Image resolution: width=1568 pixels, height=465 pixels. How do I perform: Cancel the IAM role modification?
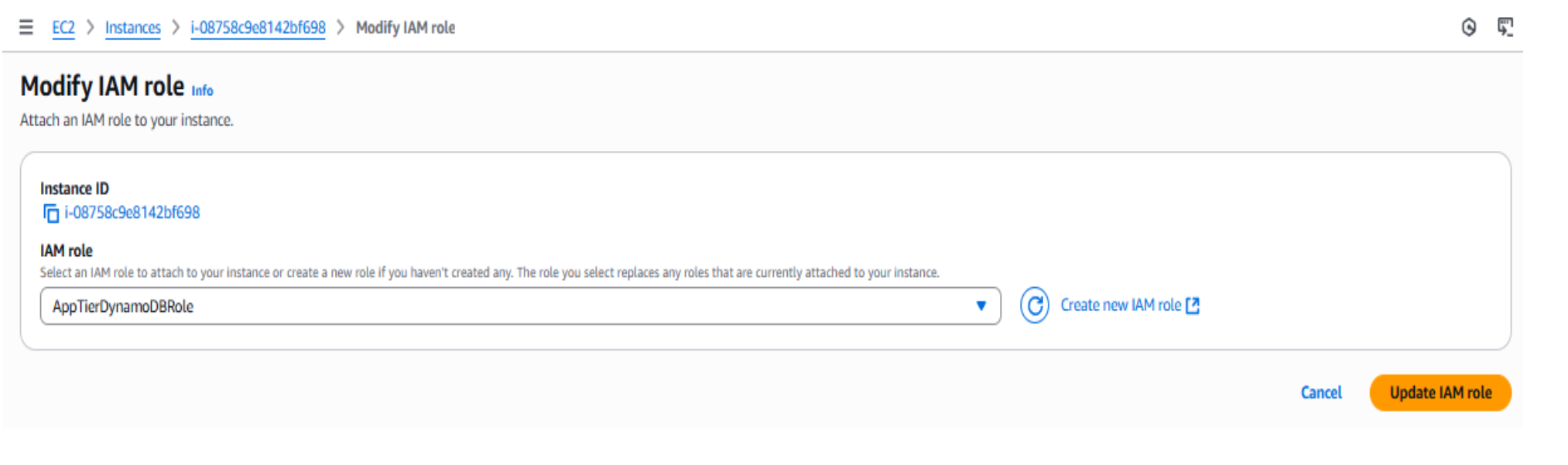[x=1321, y=393]
